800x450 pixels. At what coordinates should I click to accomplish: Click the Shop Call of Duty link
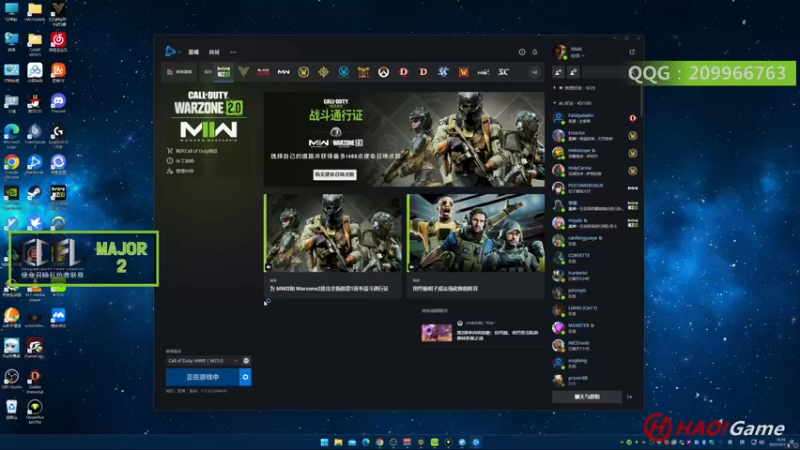(x=192, y=151)
